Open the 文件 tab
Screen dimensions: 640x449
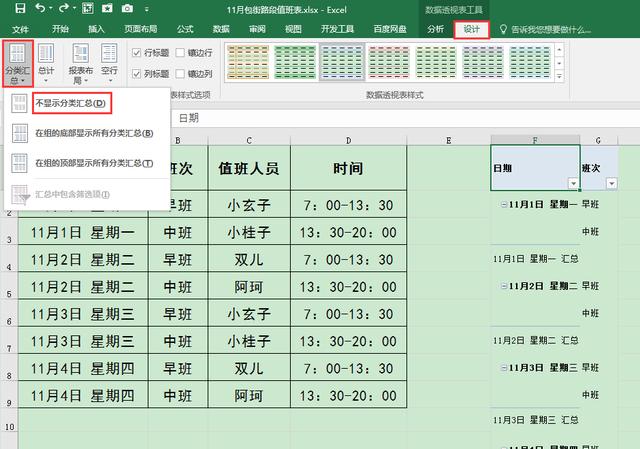pos(20,29)
